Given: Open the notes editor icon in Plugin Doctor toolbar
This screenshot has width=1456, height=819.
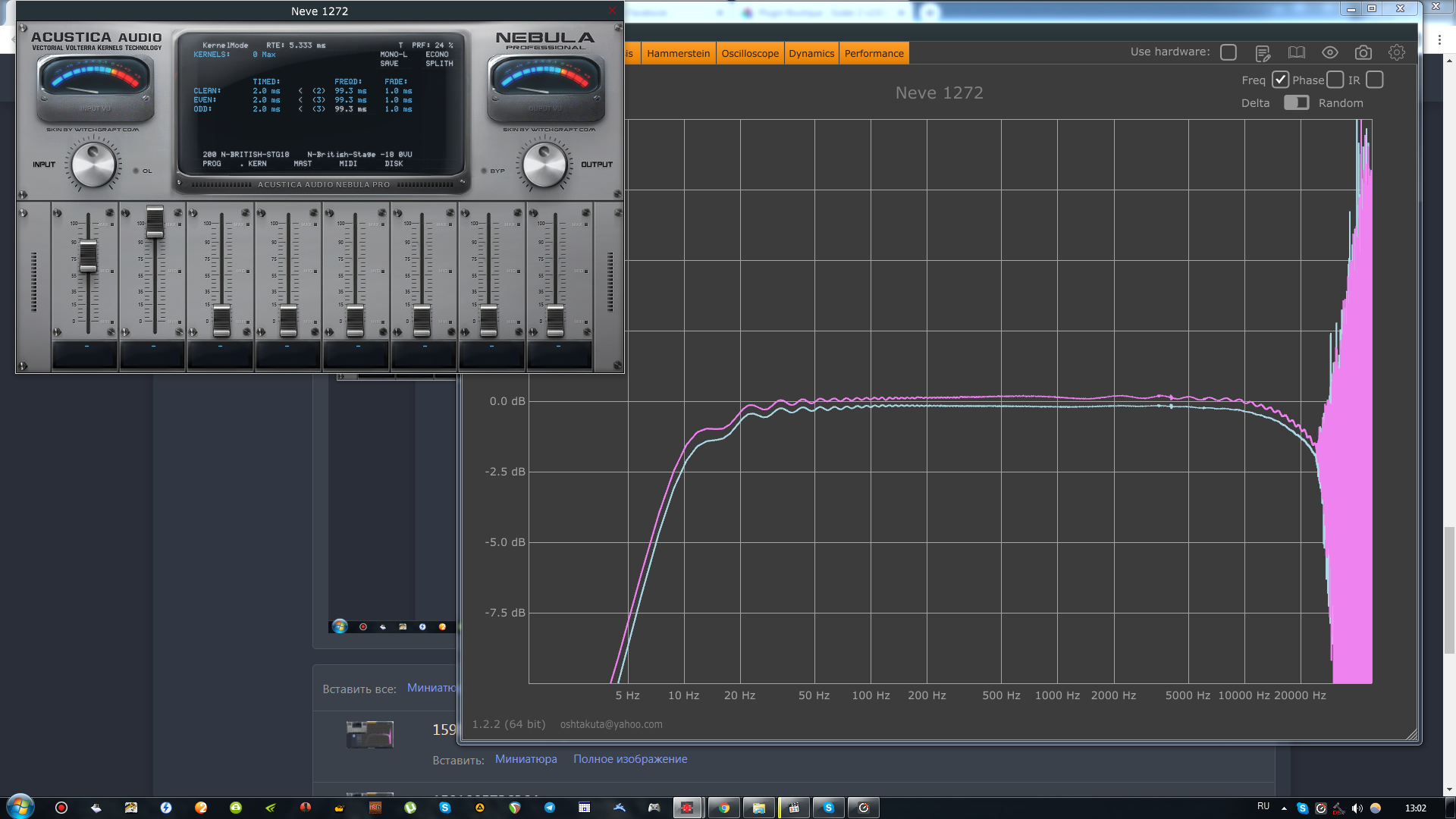Looking at the screenshot, I should (x=1263, y=52).
